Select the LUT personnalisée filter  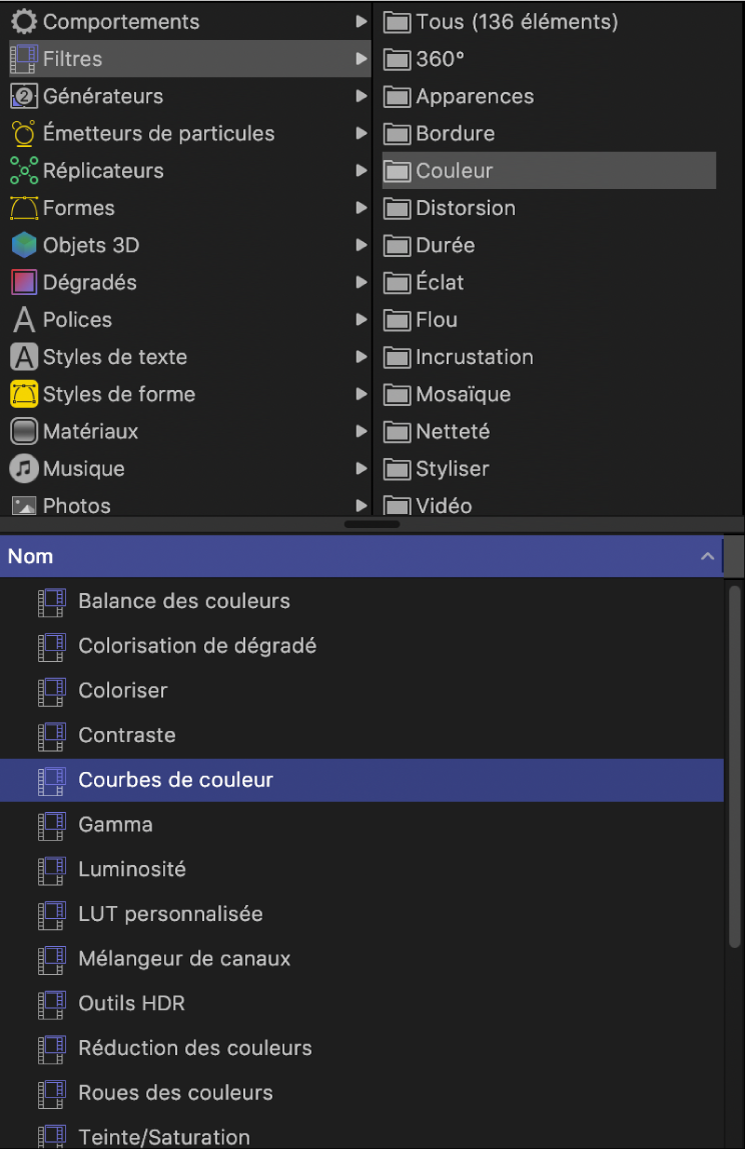[170, 914]
